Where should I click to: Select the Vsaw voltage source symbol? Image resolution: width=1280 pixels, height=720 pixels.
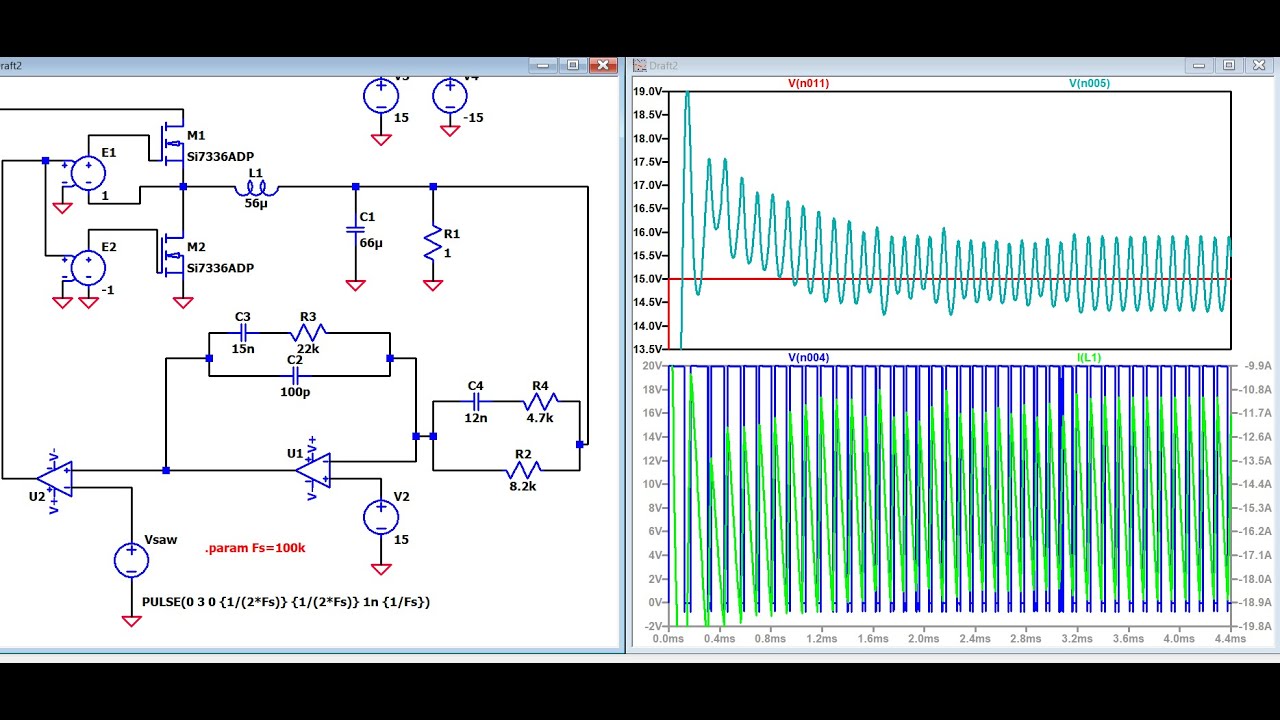(131, 560)
